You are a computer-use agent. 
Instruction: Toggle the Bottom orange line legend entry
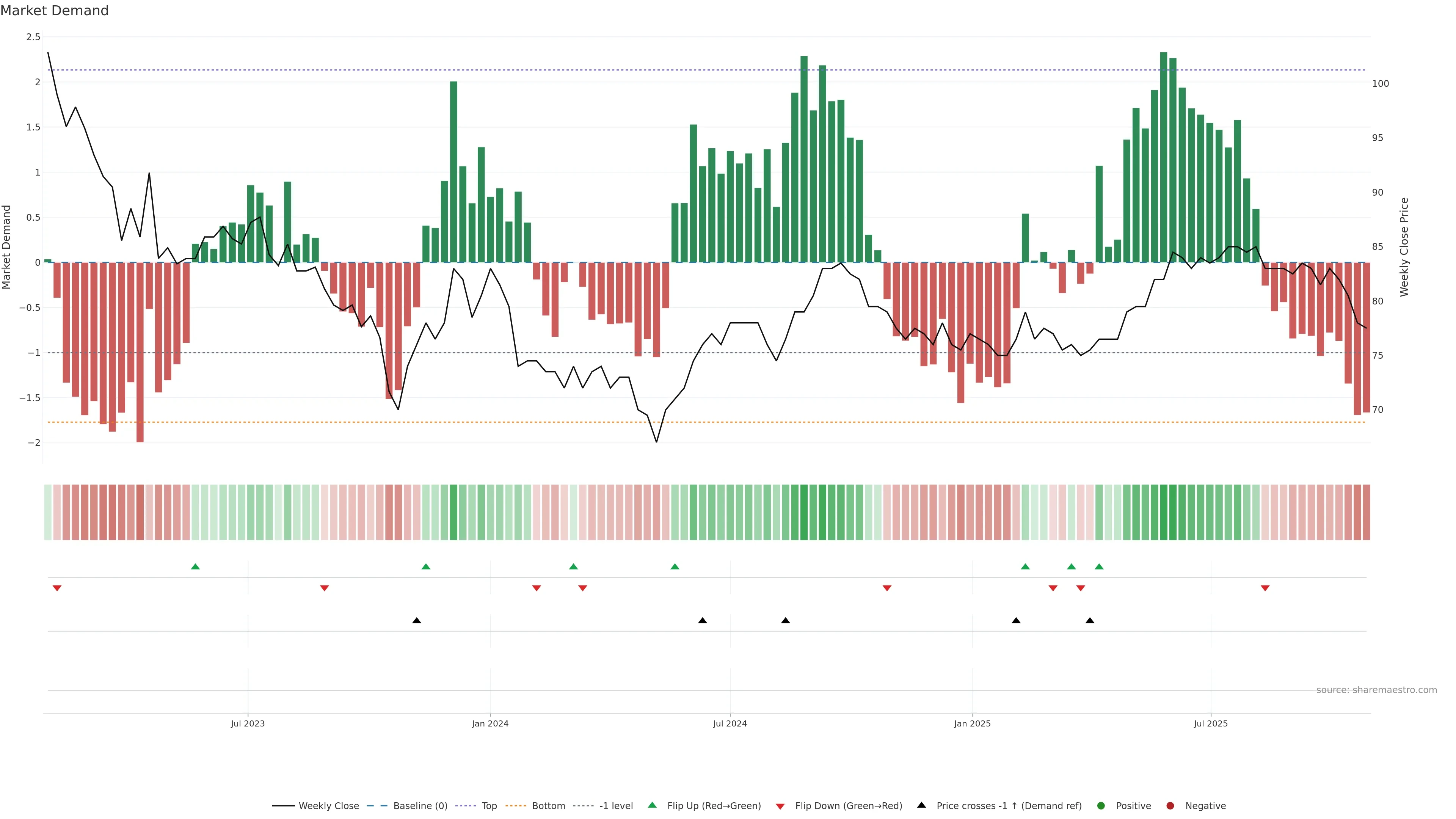(x=548, y=806)
